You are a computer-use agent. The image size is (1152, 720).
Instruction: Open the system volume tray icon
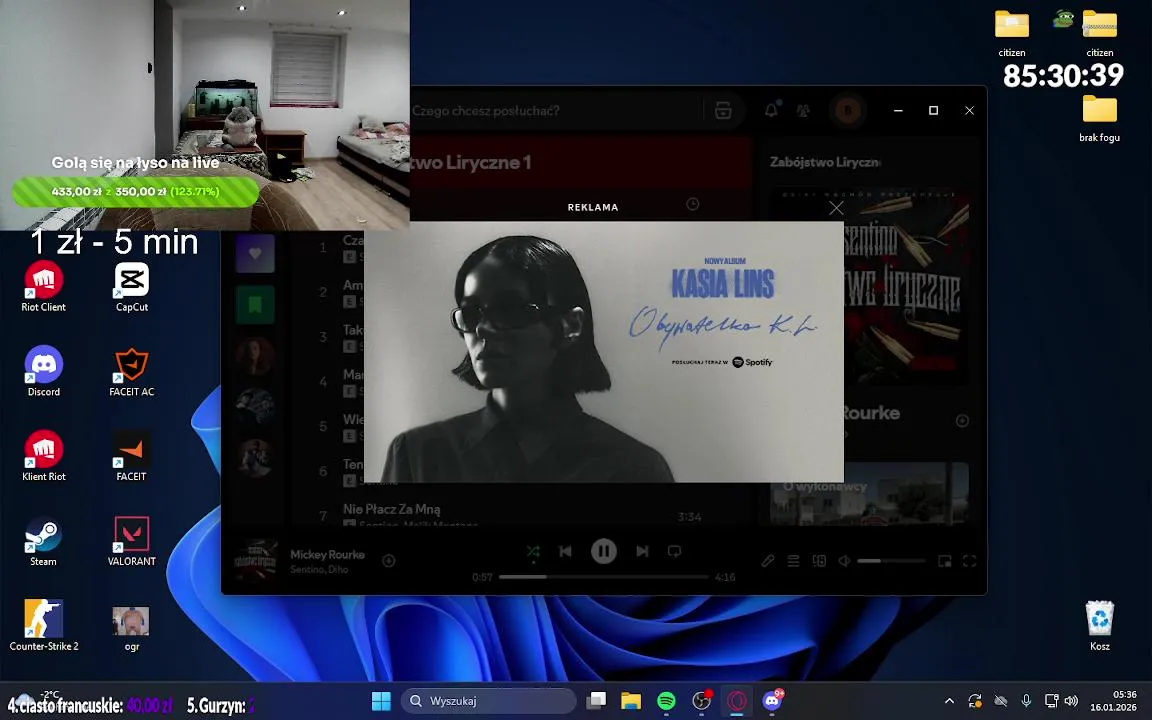(1071, 701)
